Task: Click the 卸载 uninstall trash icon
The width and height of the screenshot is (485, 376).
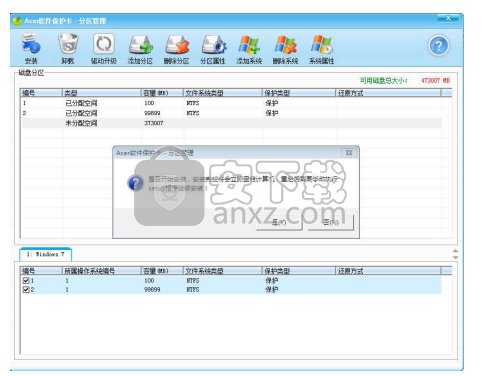Action: tap(68, 49)
